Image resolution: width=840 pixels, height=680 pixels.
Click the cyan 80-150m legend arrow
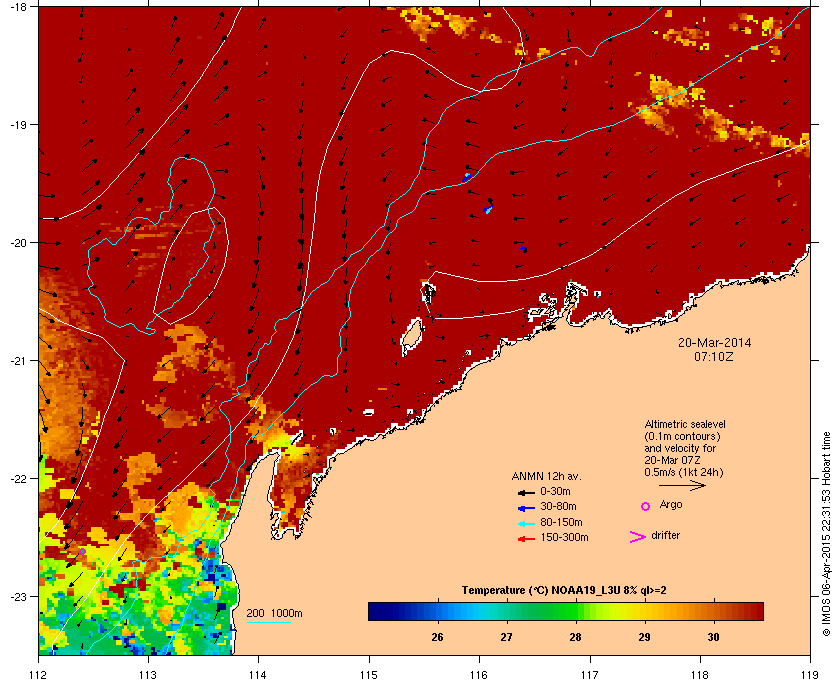(x=526, y=524)
